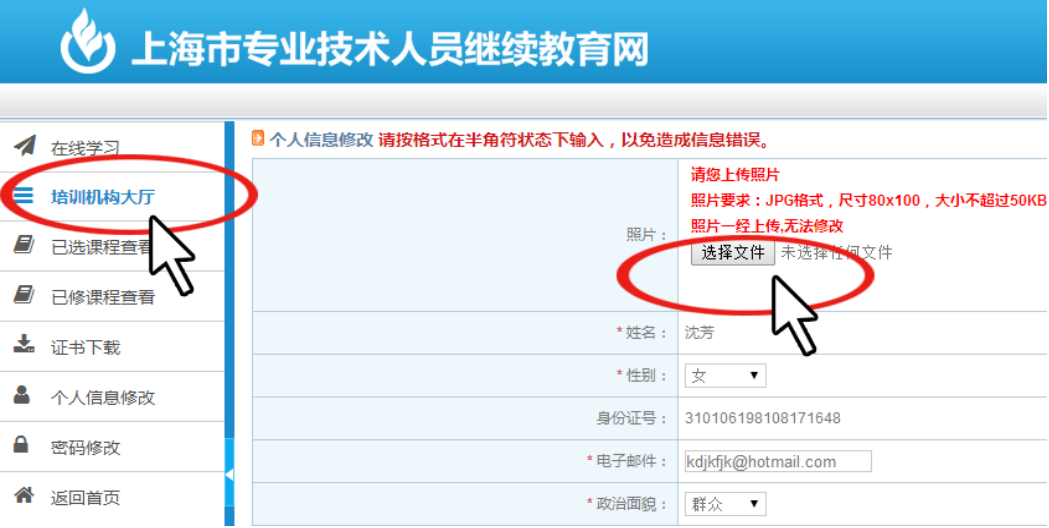Click the warning 照片一经上传,无法修改

pos(767,226)
